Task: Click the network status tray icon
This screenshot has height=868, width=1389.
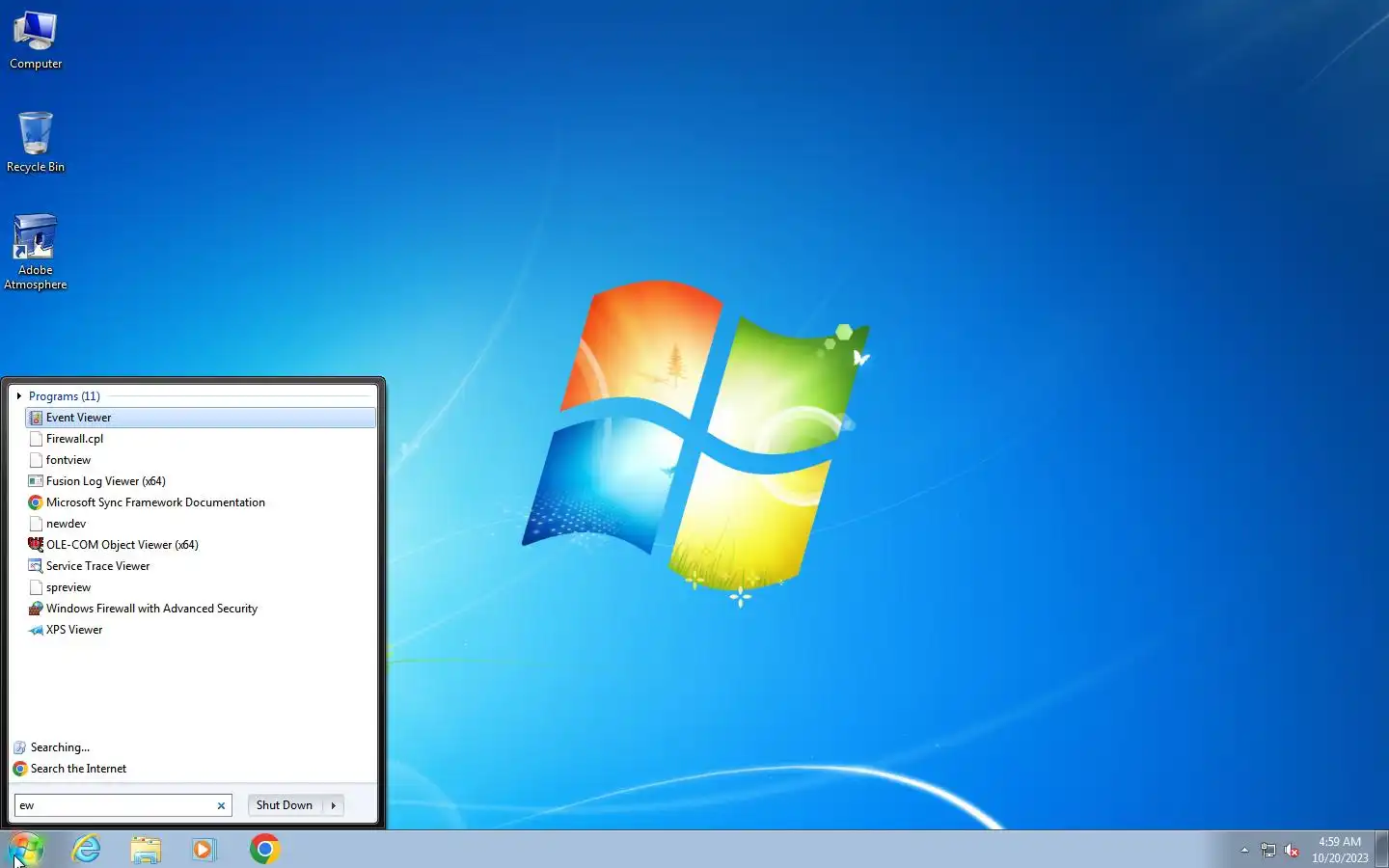Action: 1268,850
